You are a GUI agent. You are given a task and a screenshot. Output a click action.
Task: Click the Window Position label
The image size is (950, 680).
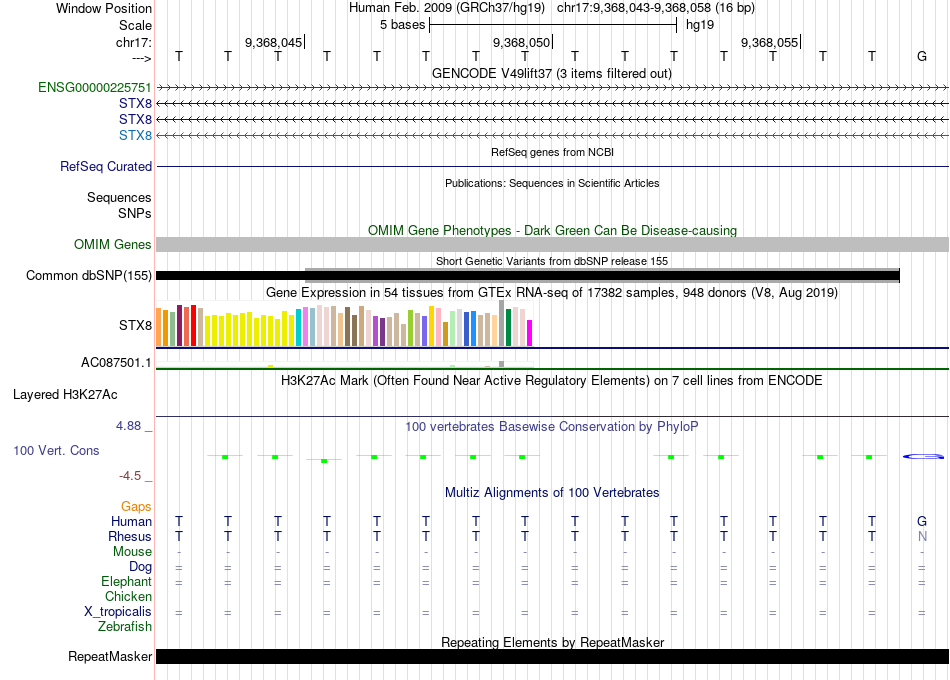pyautogui.click(x=104, y=9)
